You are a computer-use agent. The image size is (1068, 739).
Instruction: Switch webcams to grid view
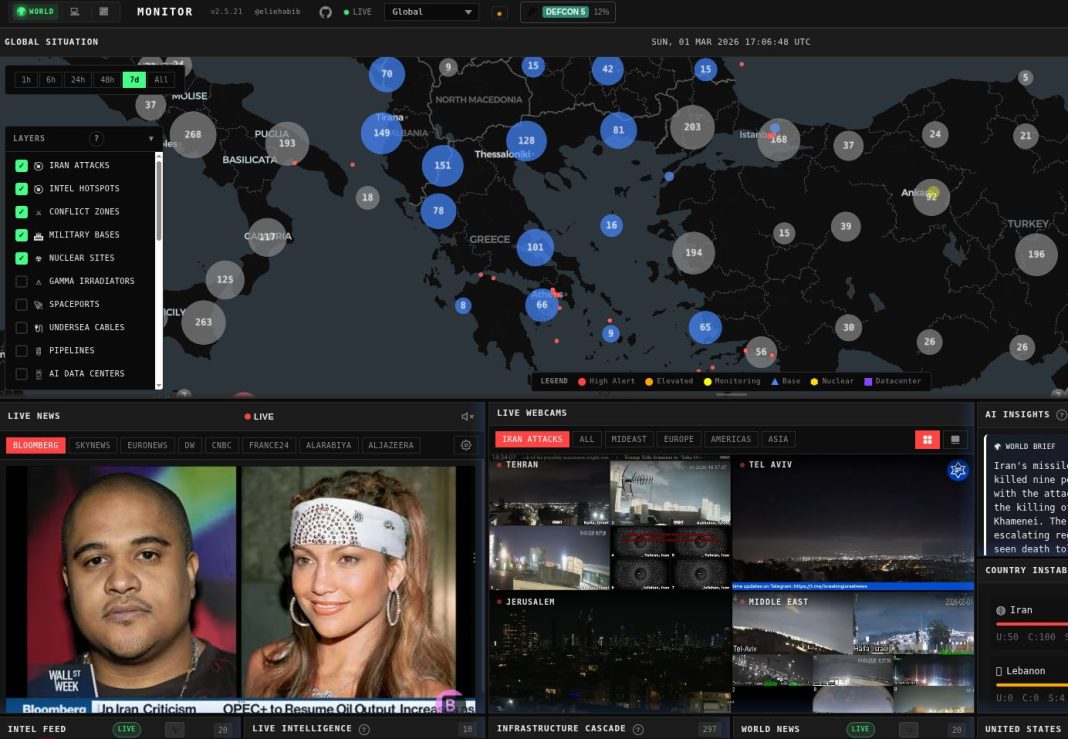coord(927,438)
